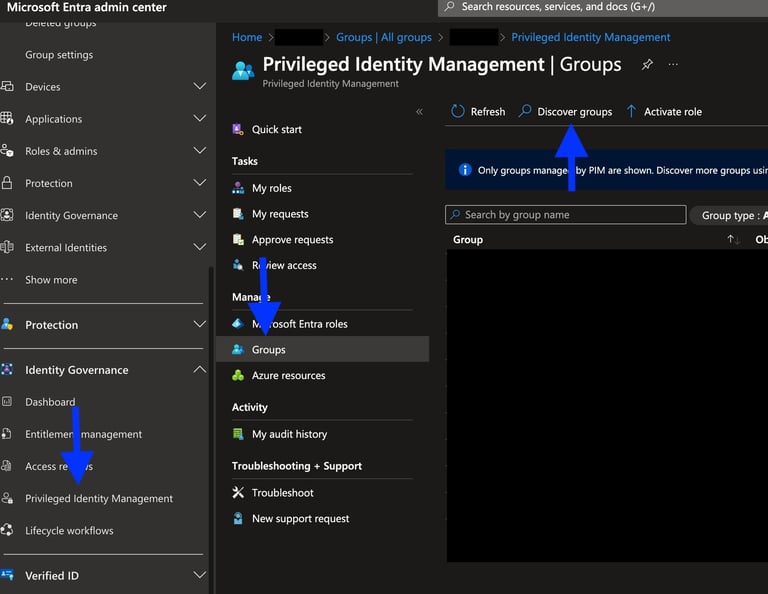
Task: Click the Lifecycle workflows icon
Action: coord(7,530)
